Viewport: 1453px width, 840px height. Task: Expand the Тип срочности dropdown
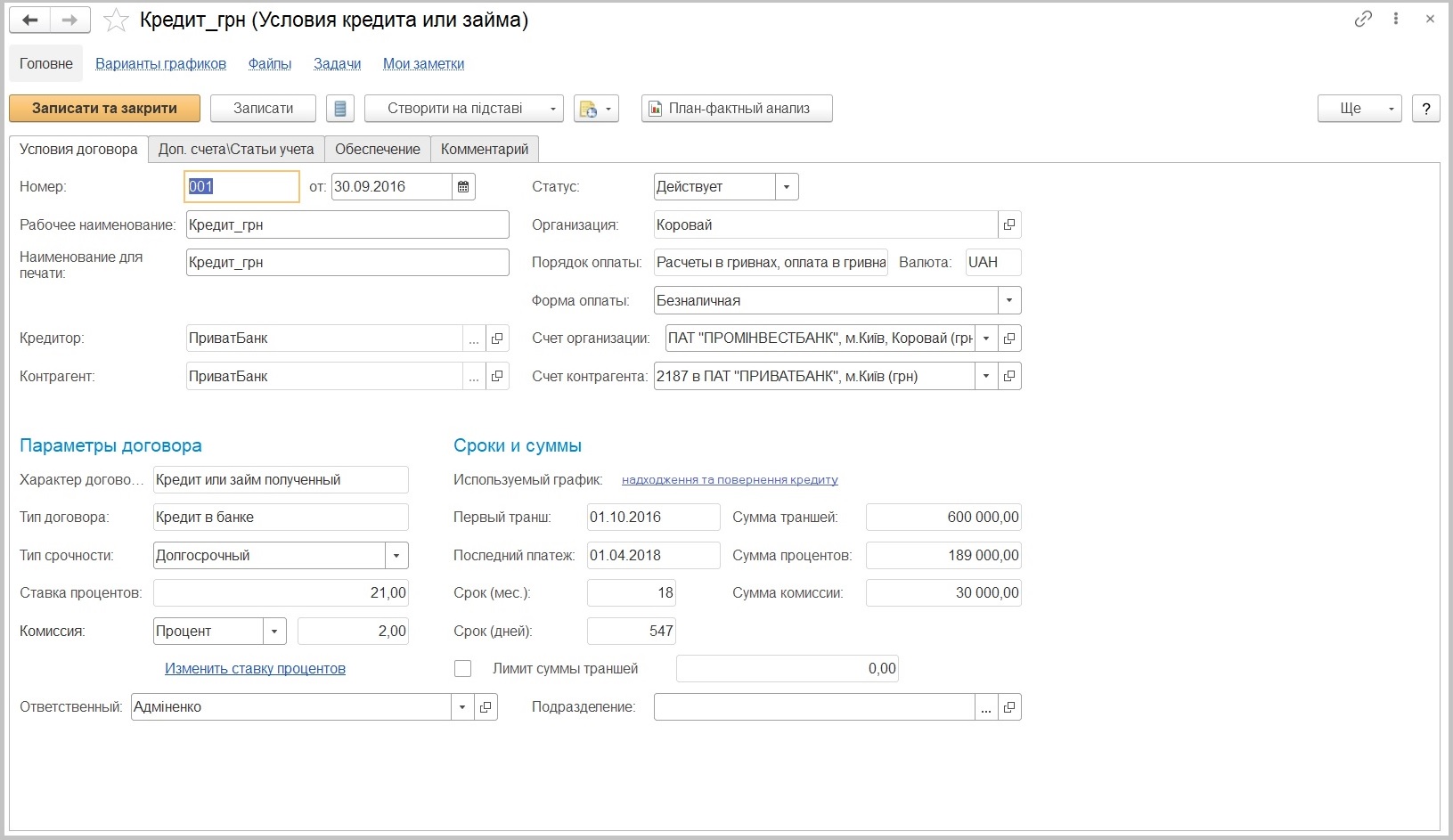point(396,556)
